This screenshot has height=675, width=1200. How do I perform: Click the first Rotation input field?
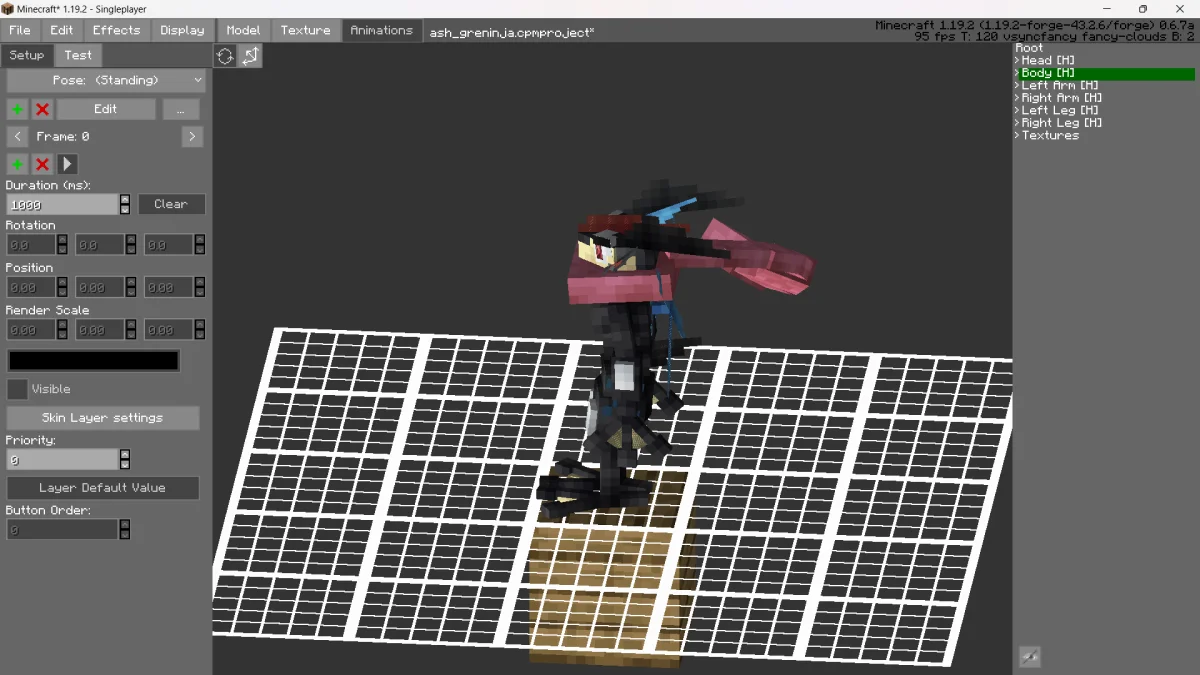coord(31,244)
